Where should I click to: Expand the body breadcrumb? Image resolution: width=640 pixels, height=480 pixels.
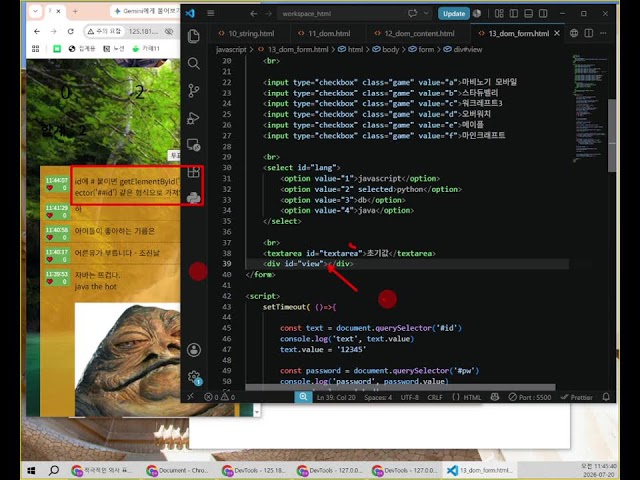386,49
